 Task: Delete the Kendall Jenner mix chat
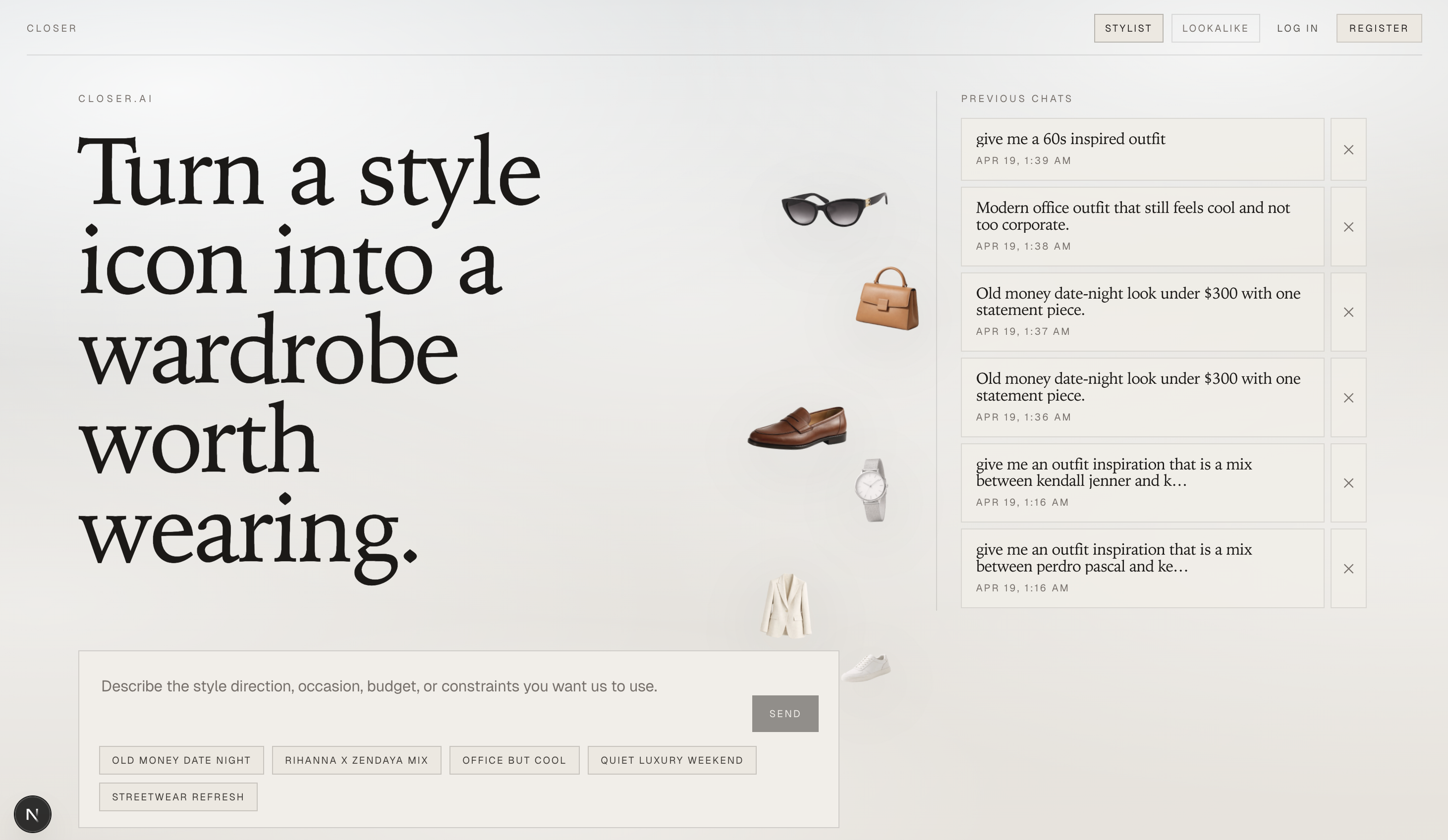click(1348, 483)
